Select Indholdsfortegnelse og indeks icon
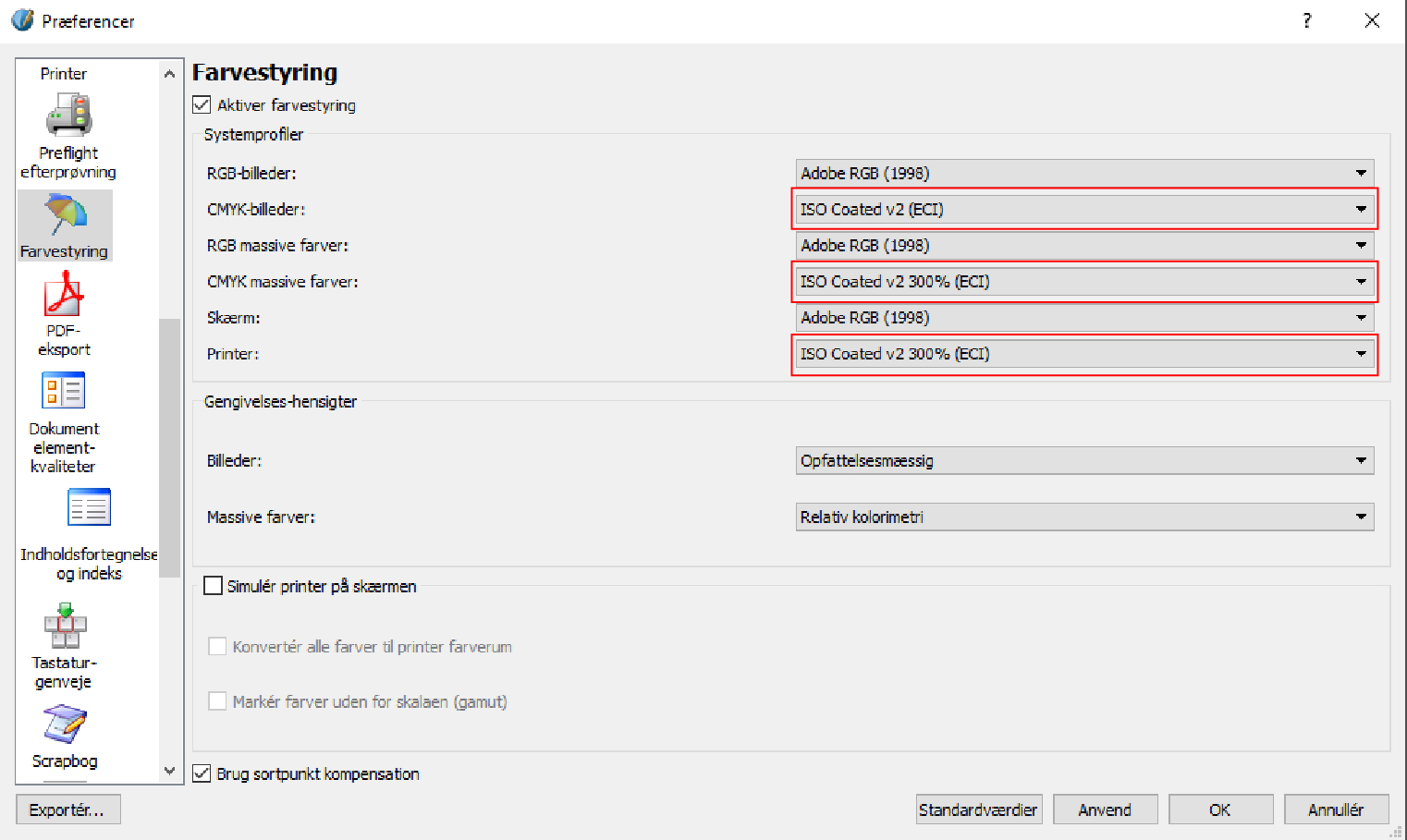This screenshot has height=840, width=1407. [x=89, y=509]
